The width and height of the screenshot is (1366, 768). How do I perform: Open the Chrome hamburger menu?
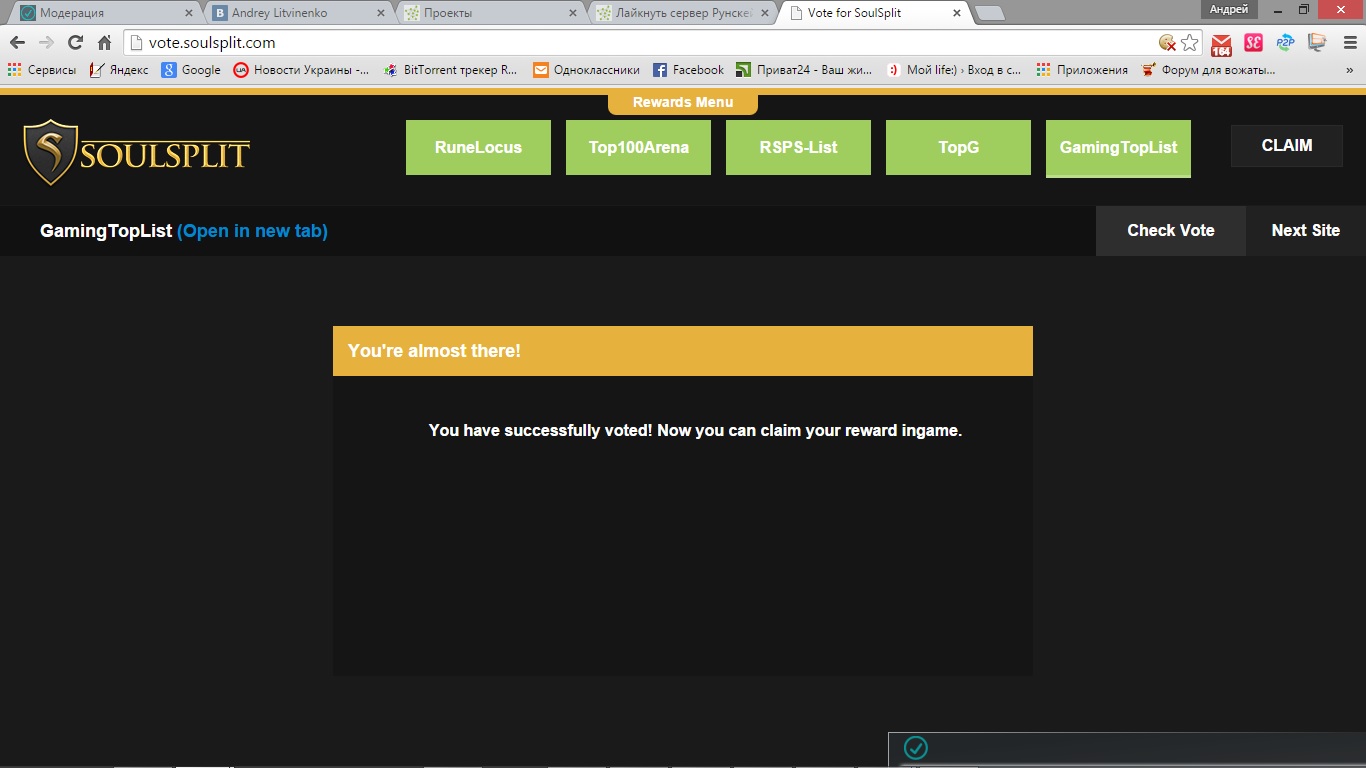[x=1349, y=43]
